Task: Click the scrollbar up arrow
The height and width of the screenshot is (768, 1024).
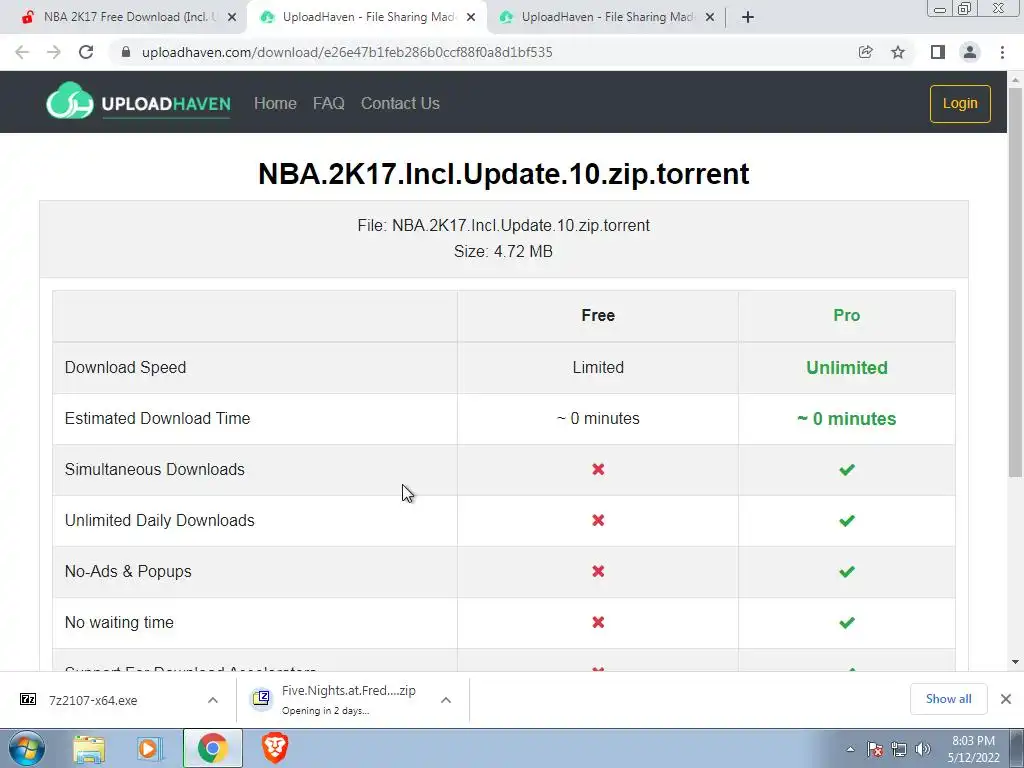Action: (x=1015, y=80)
